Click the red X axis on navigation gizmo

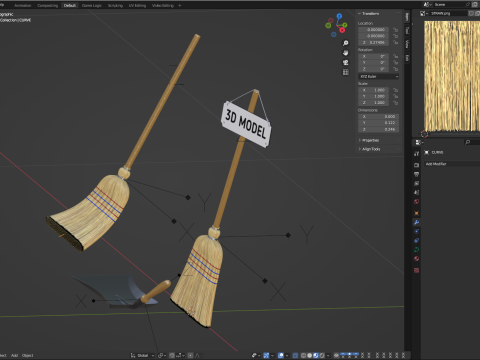[342, 30]
